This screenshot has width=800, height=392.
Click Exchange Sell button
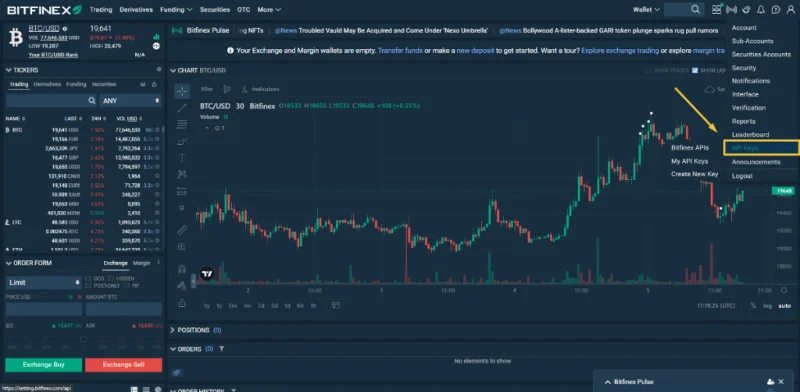point(123,365)
